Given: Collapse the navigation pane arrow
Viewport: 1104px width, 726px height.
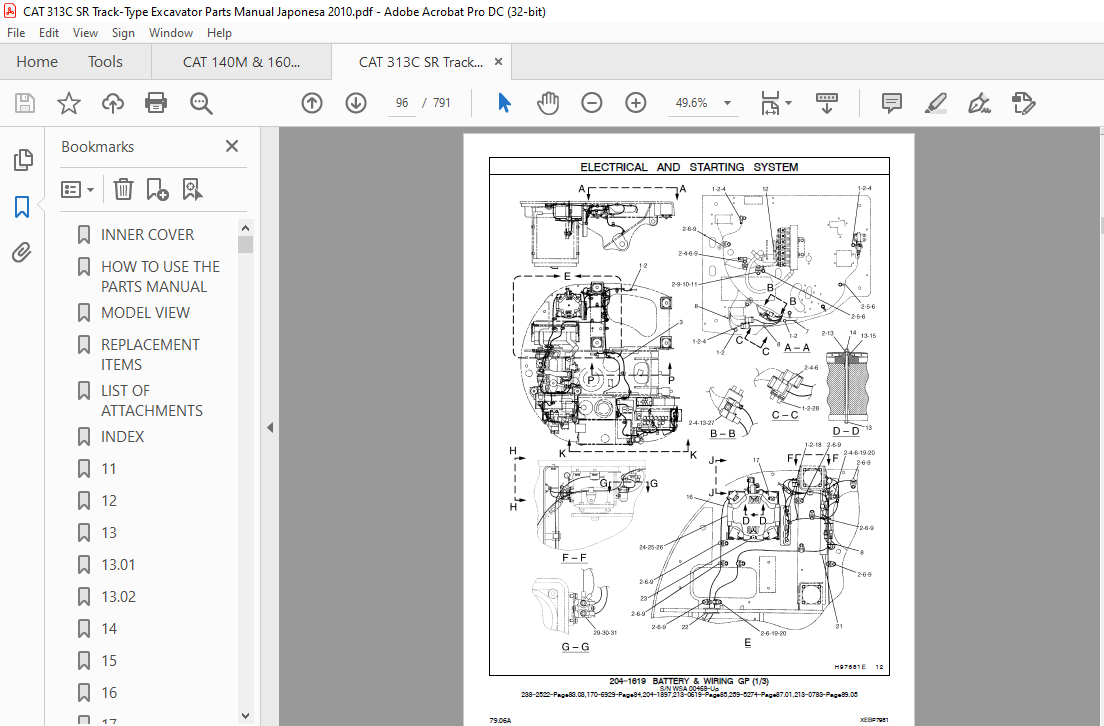Looking at the screenshot, I should click(270, 427).
